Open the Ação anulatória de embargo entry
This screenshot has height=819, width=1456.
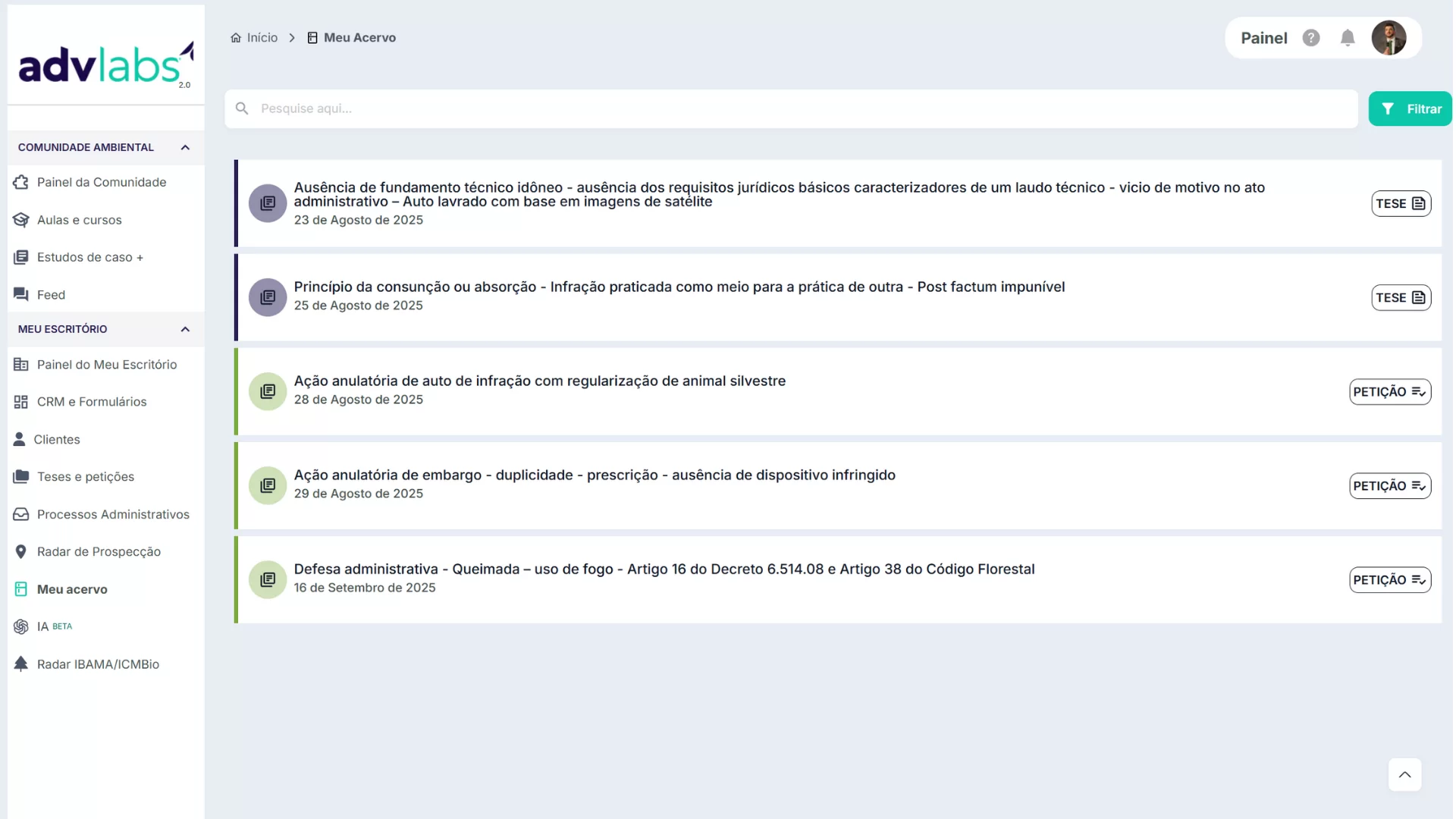[x=595, y=475]
